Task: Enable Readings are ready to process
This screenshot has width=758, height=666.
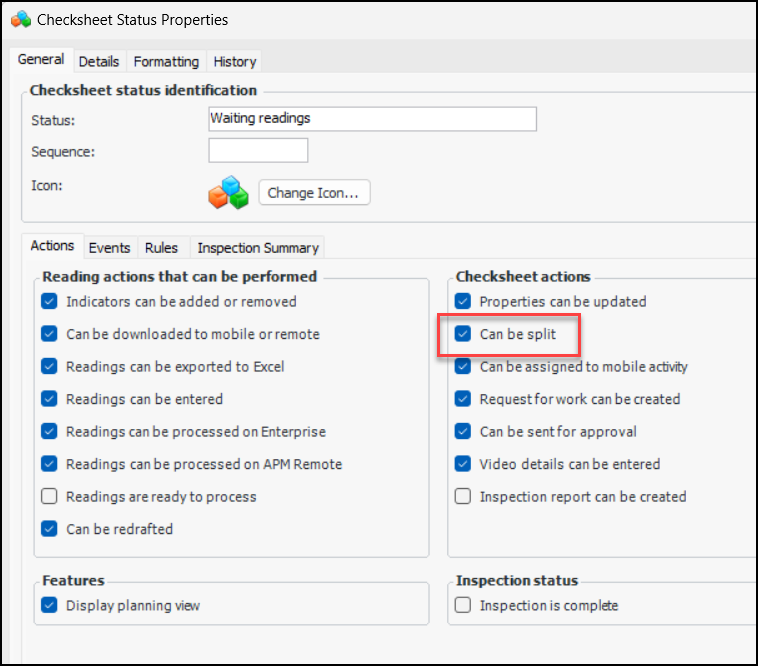Action: point(49,497)
